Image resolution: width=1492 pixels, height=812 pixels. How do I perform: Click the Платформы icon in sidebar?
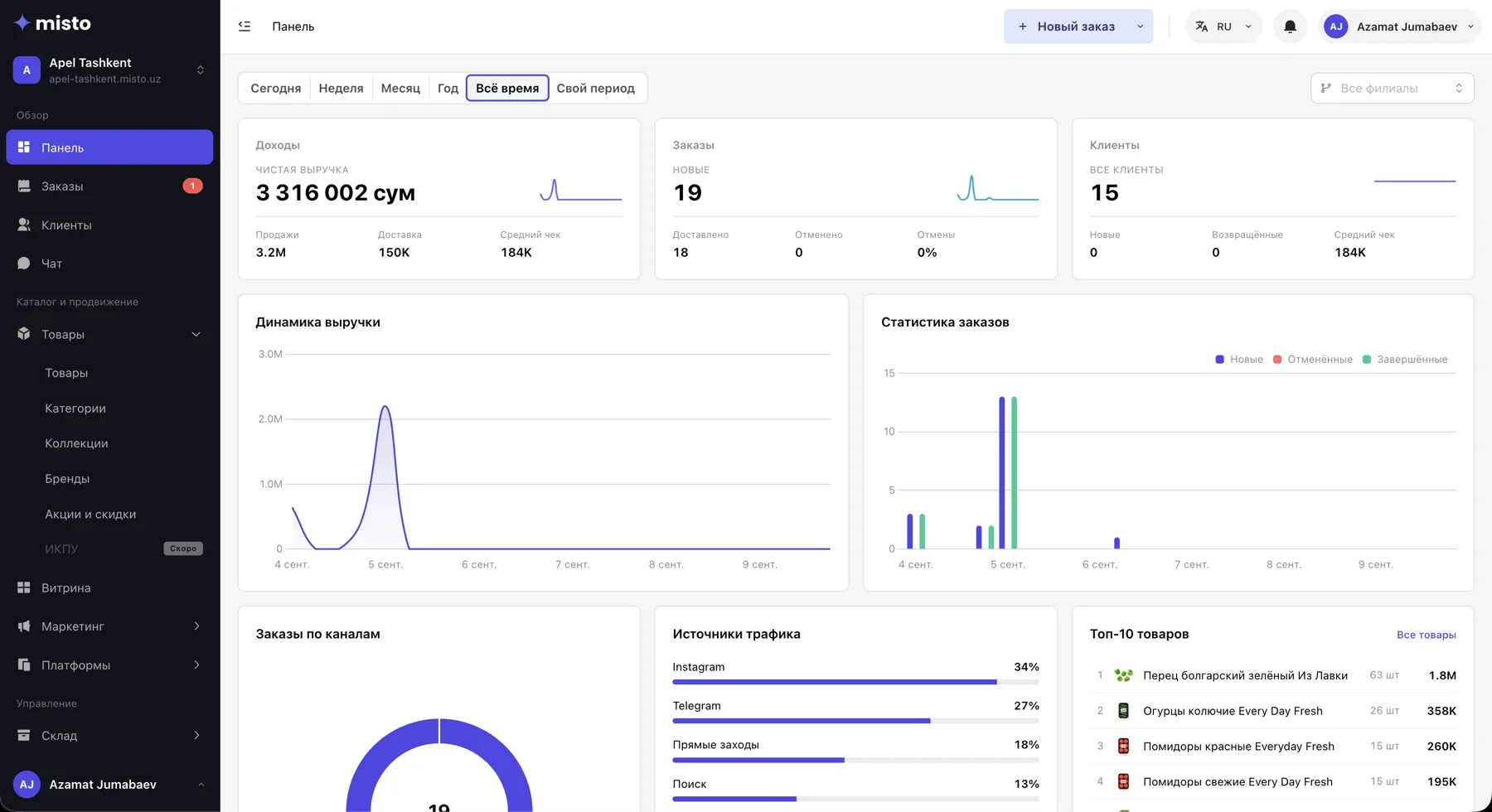(x=24, y=665)
